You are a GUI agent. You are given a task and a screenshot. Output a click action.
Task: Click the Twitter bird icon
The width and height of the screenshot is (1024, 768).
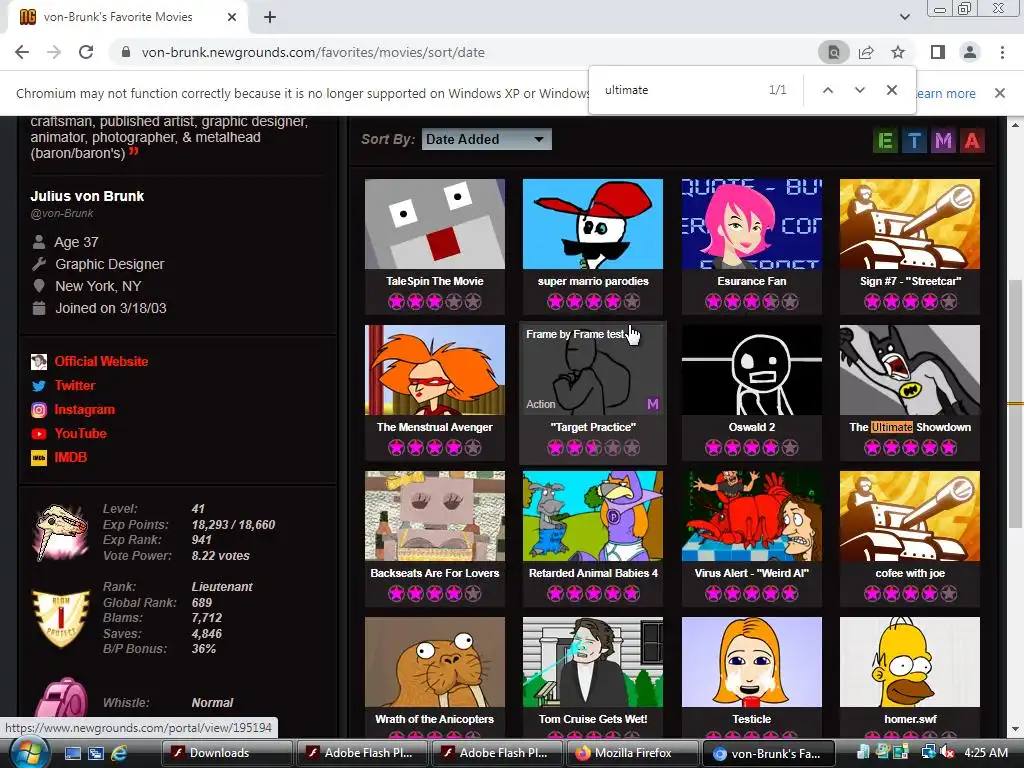point(39,386)
